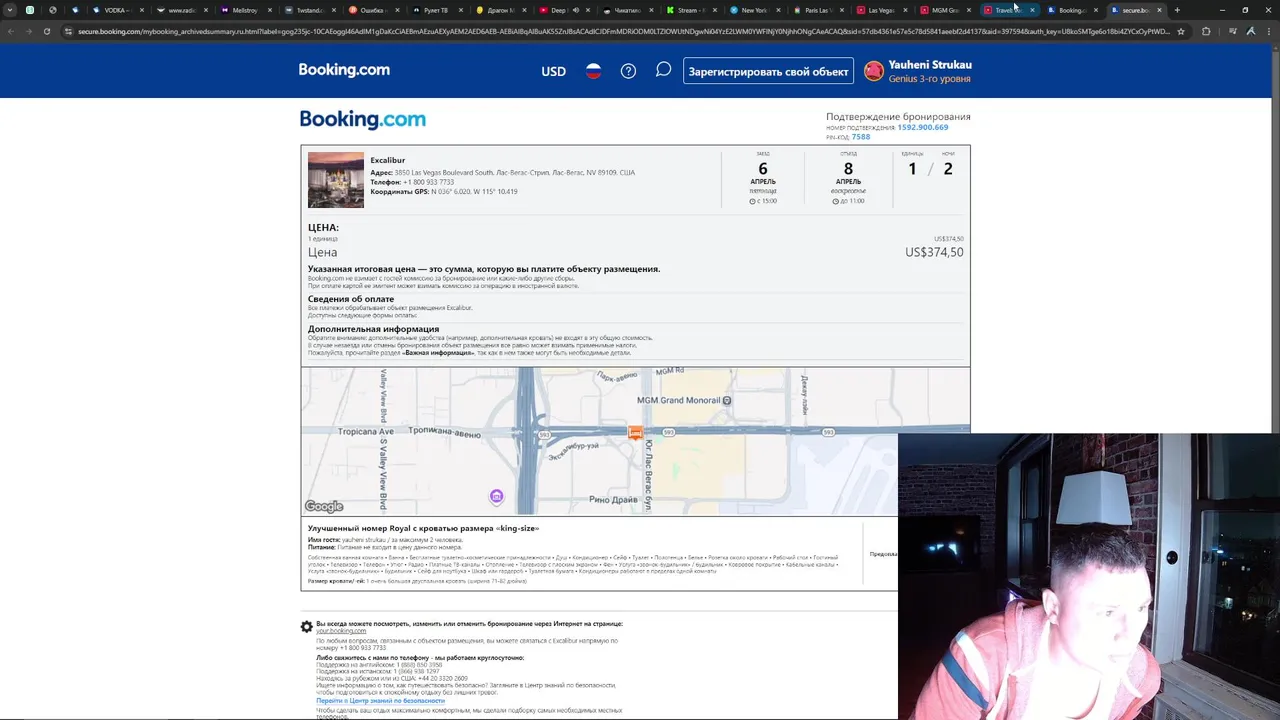Click the orange hotel marker on map
This screenshot has width=1280, height=720.
(x=635, y=432)
